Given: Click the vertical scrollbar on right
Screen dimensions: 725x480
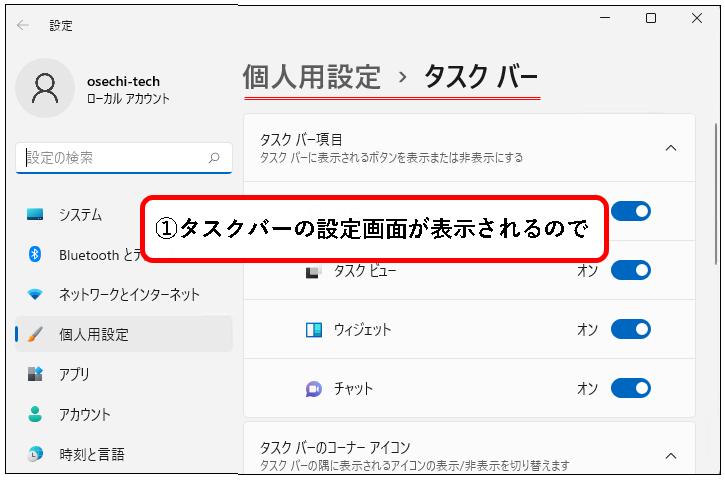Looking at the screenshot, I should click(716, 194).
